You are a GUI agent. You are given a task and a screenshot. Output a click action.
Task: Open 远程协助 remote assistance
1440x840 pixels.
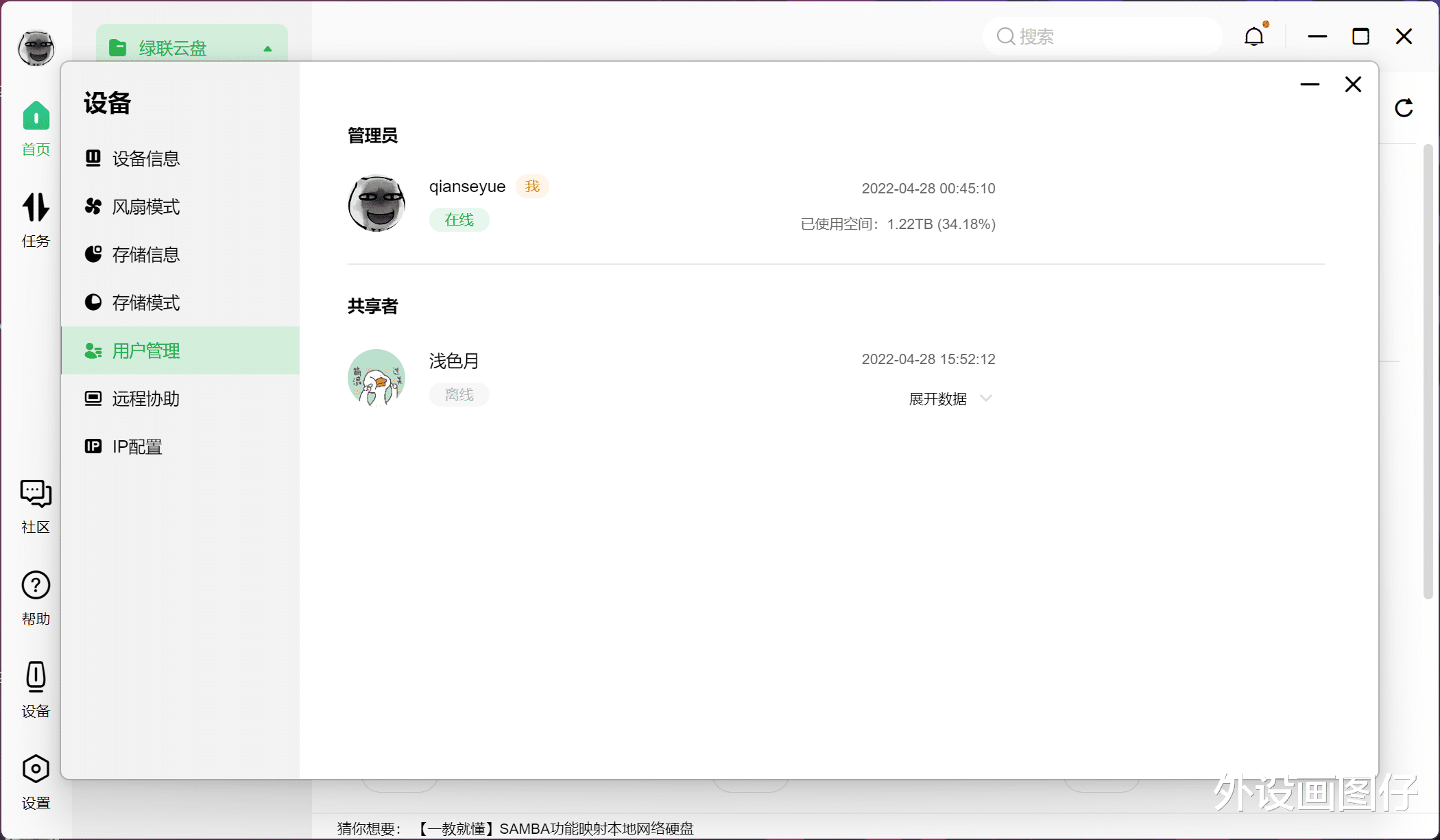[145, 398]
